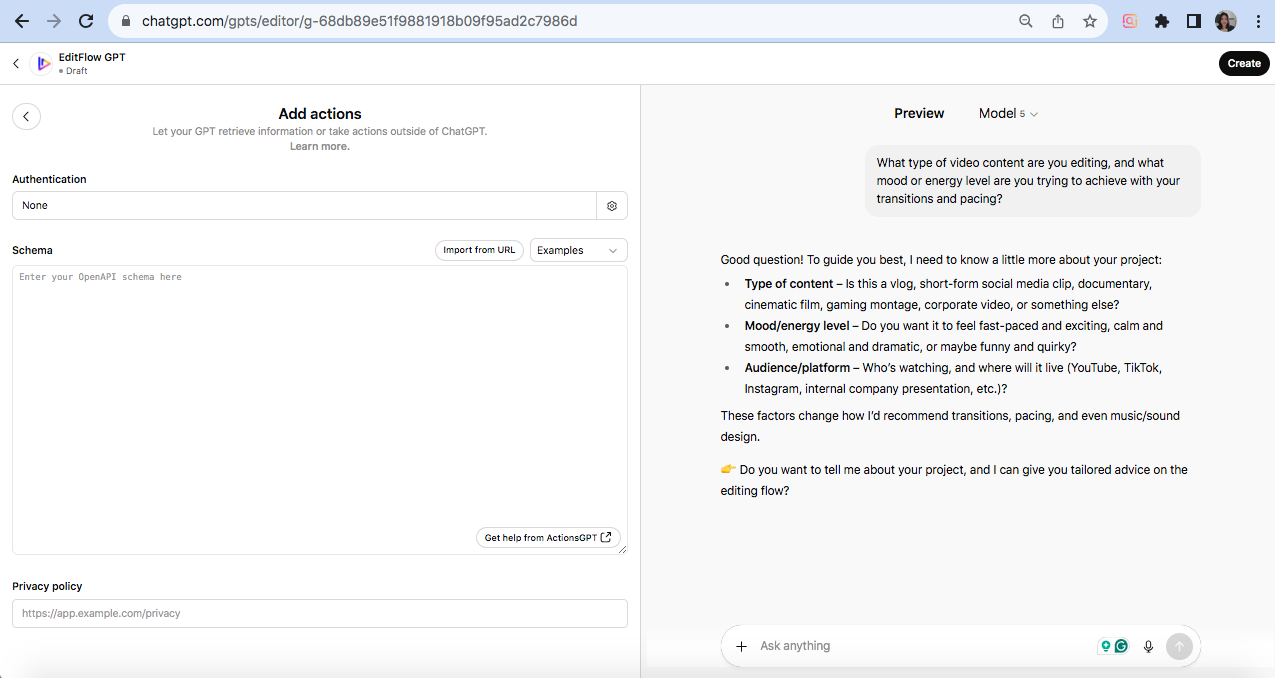Open the Model selector dropdown

[x=1008, y=114]
